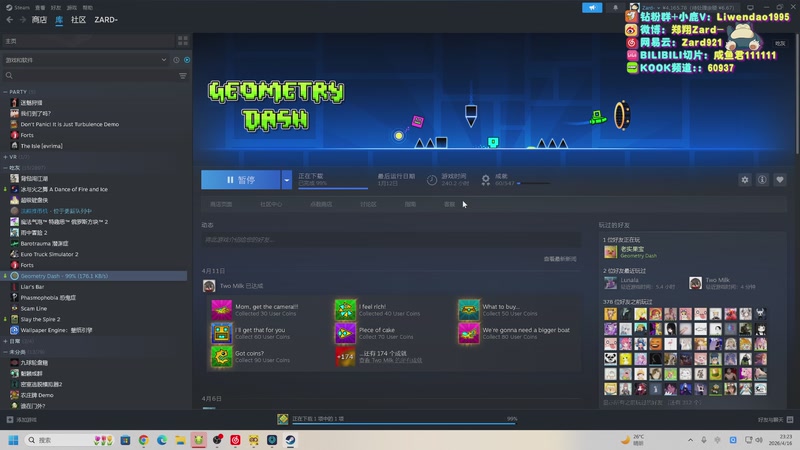Open advanced filter options icon

(183, 76)
